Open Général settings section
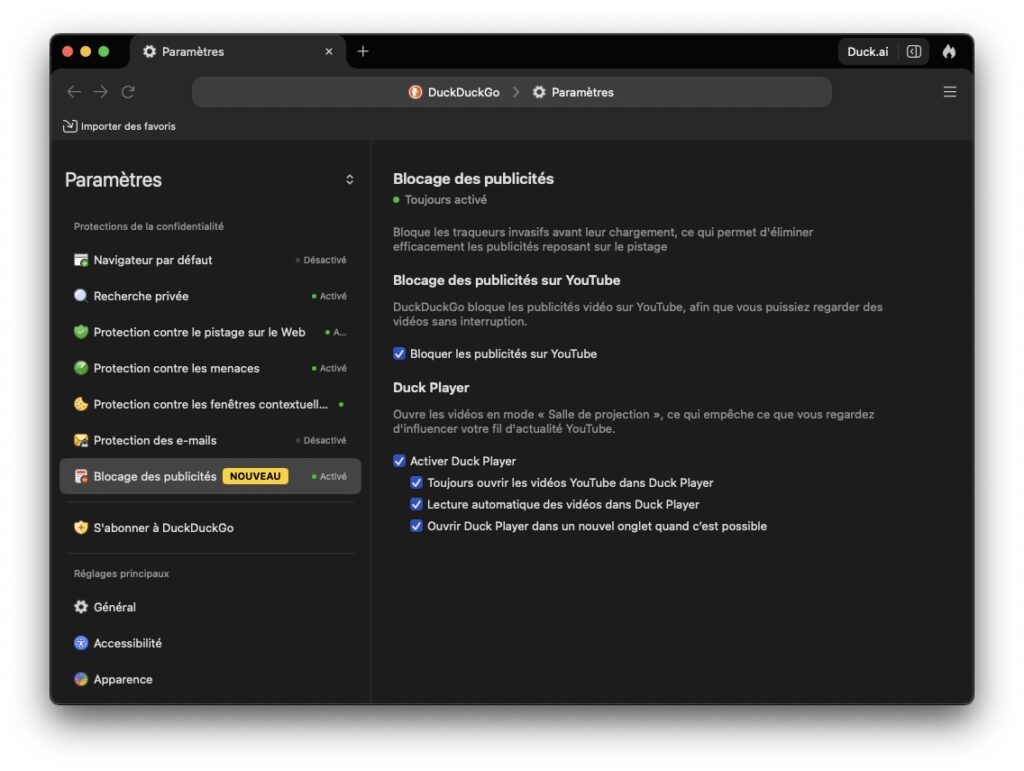Viewport: 1024px width, 771px height. click(x=210, y=606)
